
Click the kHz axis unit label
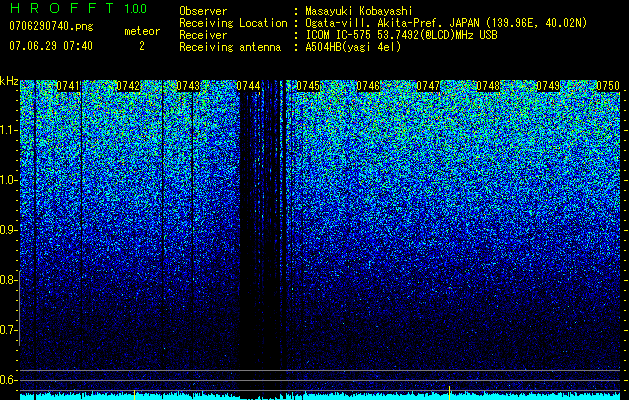tap(9, 81)
